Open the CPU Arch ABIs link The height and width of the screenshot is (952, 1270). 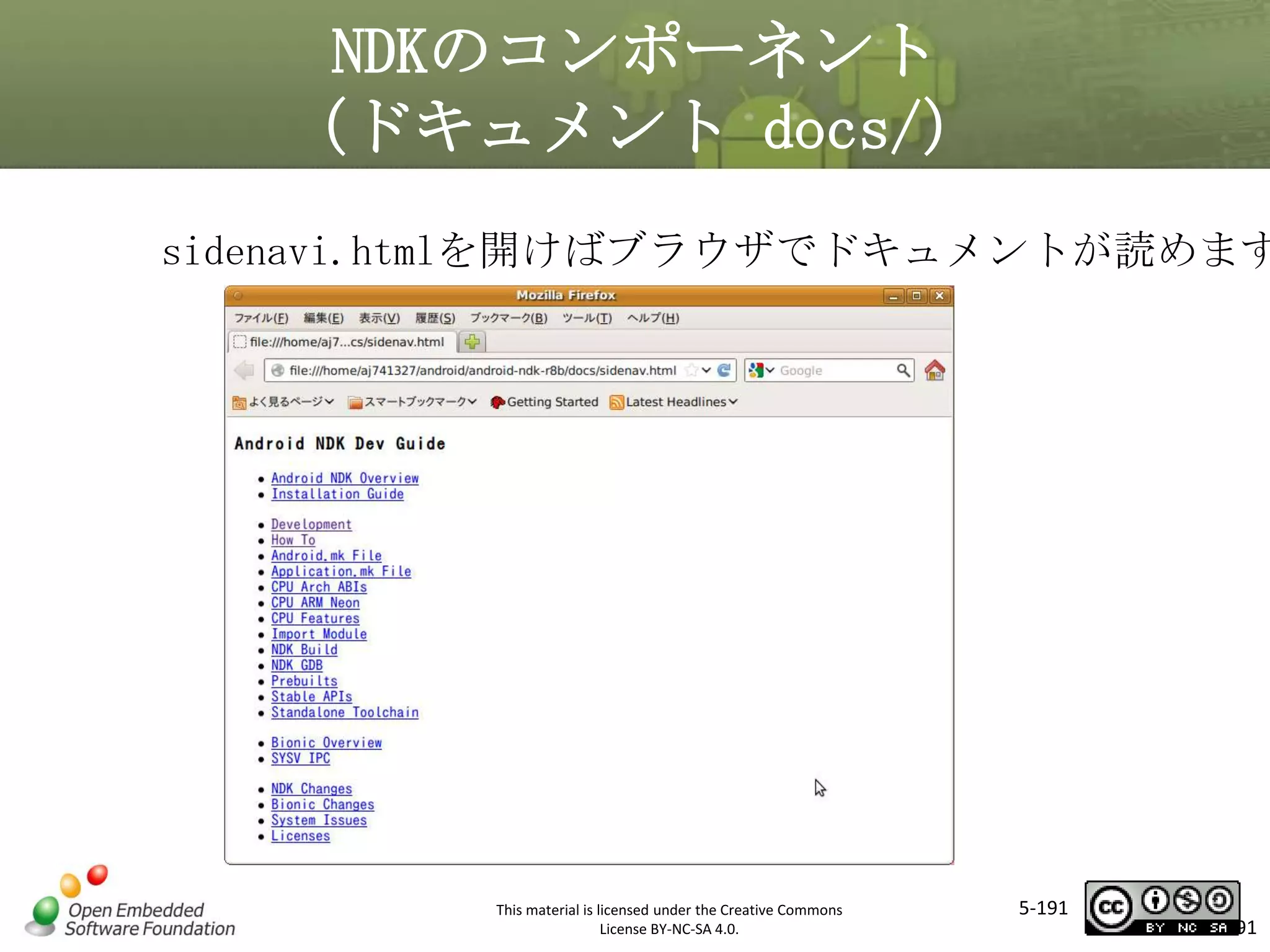pos(319,587)
